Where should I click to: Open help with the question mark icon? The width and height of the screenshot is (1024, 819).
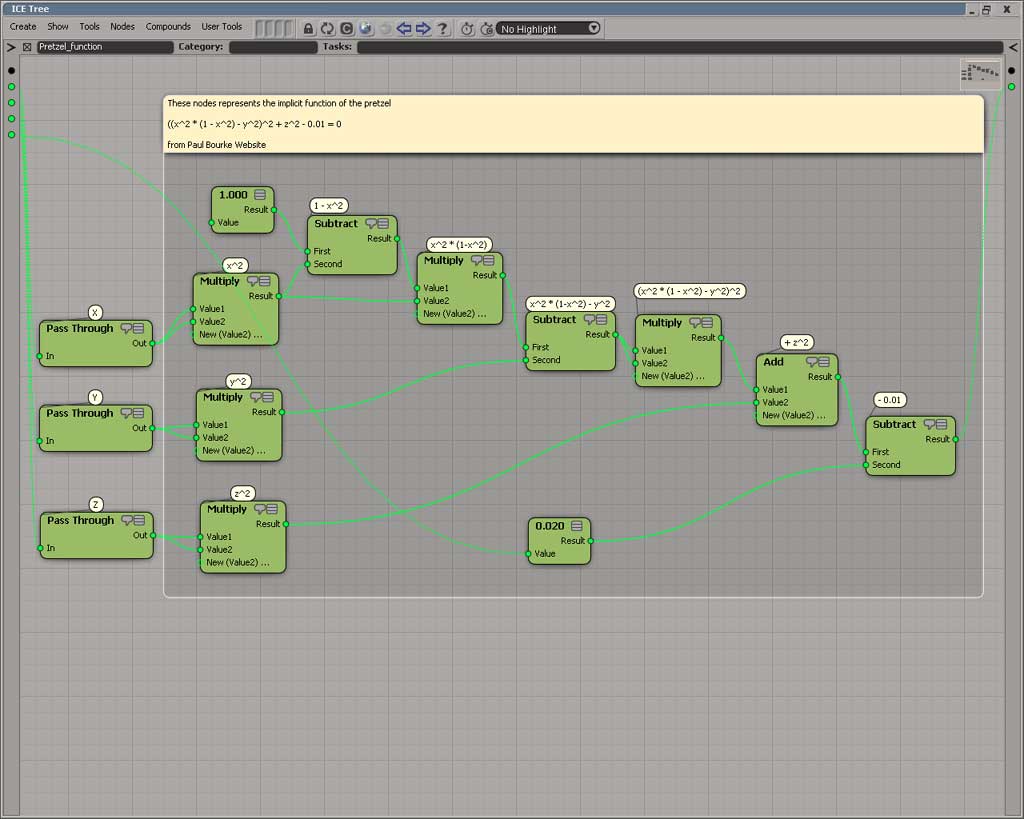442,28
